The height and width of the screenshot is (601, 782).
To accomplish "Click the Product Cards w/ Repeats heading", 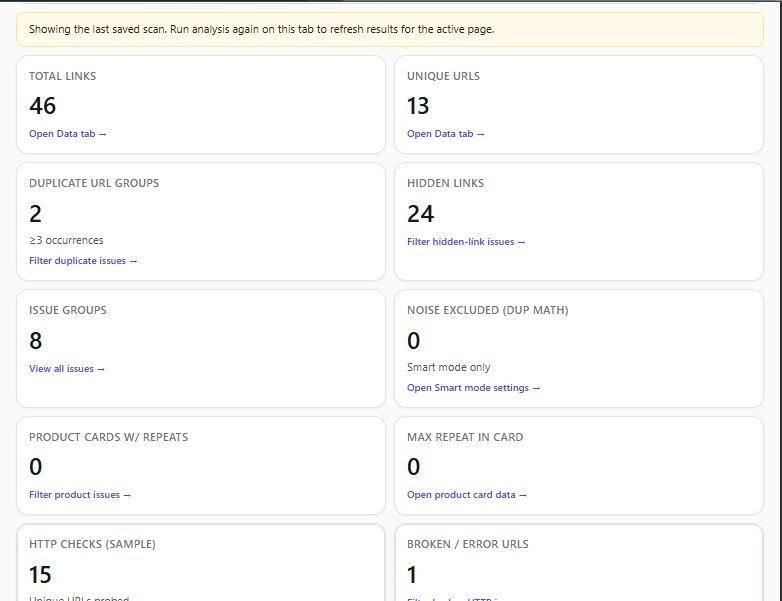I will 108,437.
